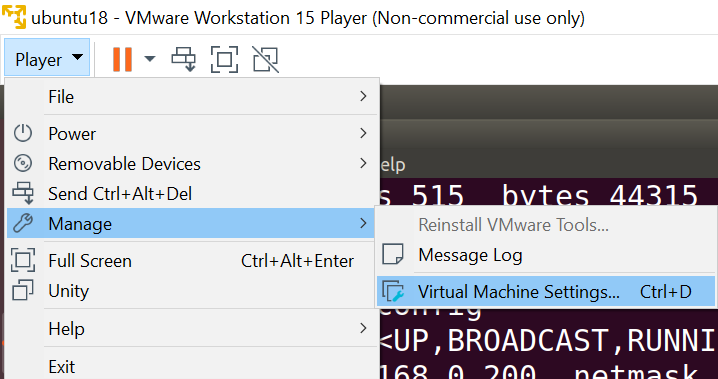Screen dimensions: 718x379
Task: Click the Message Log note icon
Action: click(392, 254)
